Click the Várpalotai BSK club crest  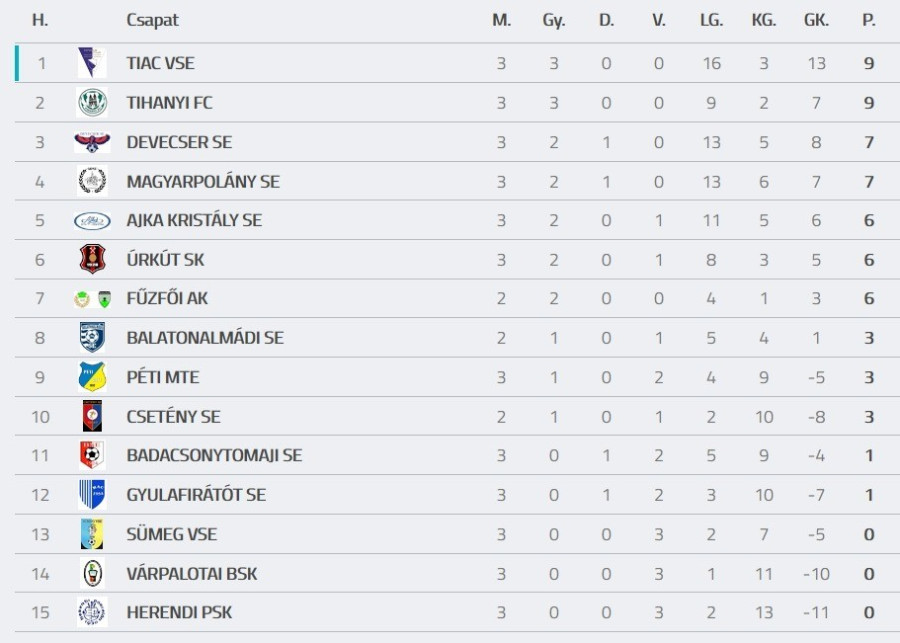click(x=92, y=573)
